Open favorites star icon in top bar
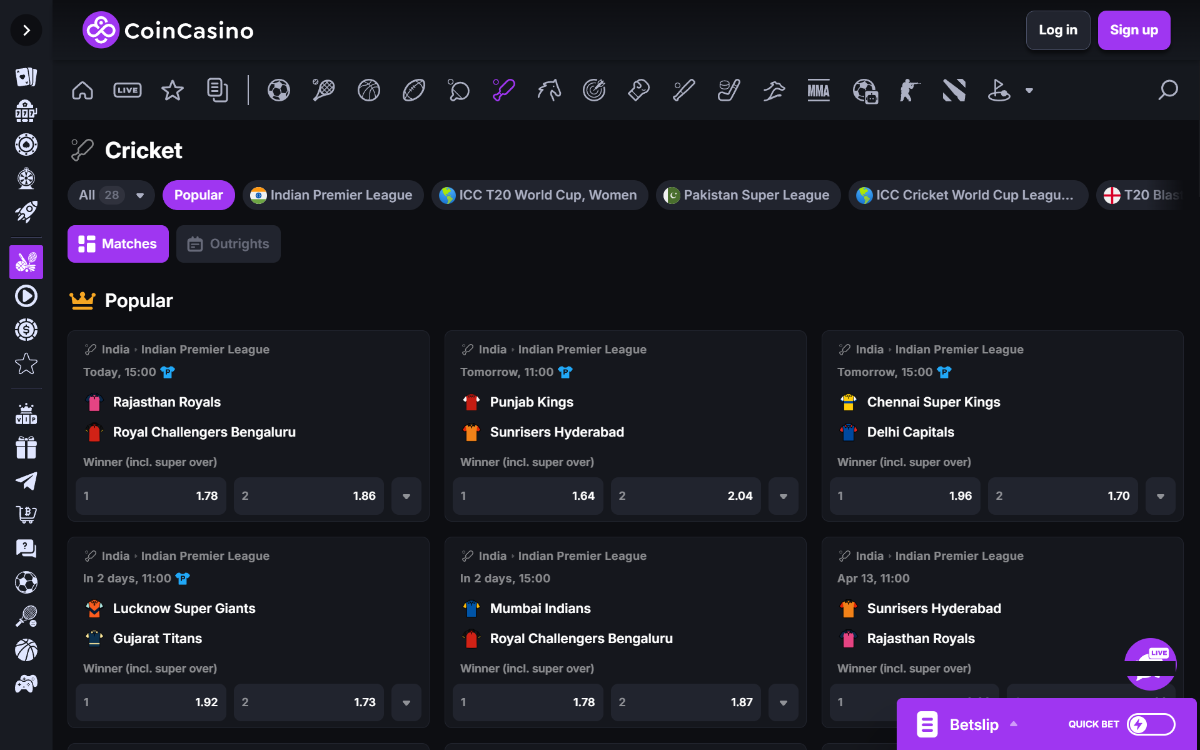1200x750 pixels. [x=172, y=91]
